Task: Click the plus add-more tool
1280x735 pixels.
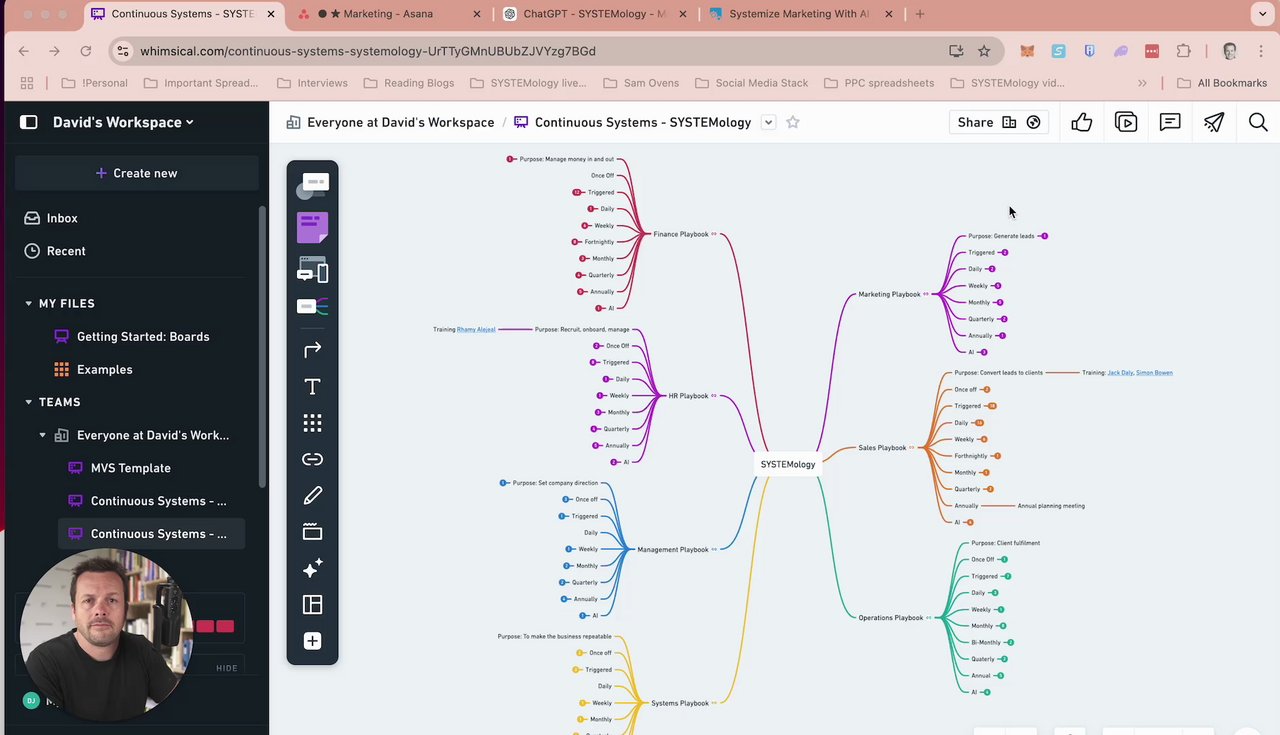Action: pyautogui.click(x=312, y=641)
